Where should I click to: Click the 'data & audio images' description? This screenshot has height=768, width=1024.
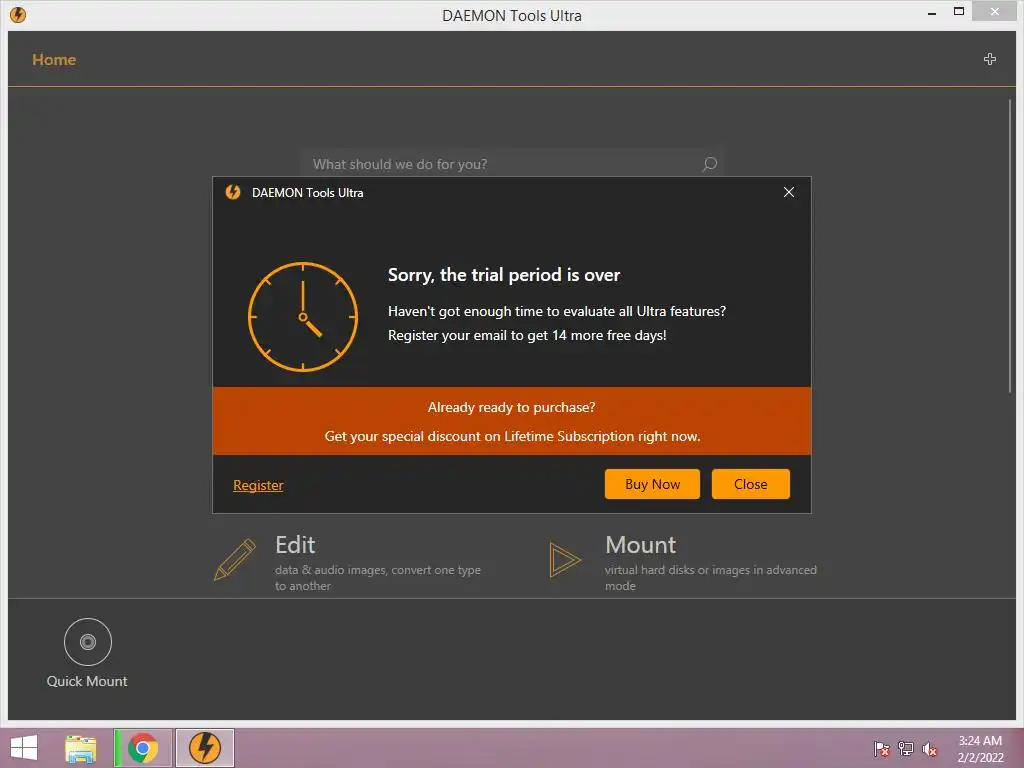click(x=377, y=577)
